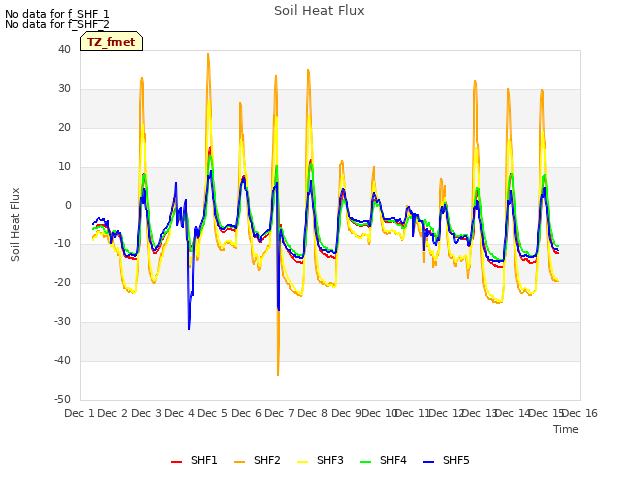Click the 20 y-axis tick label
Viewport: 640px width, 480px height.
pos(64,128)
